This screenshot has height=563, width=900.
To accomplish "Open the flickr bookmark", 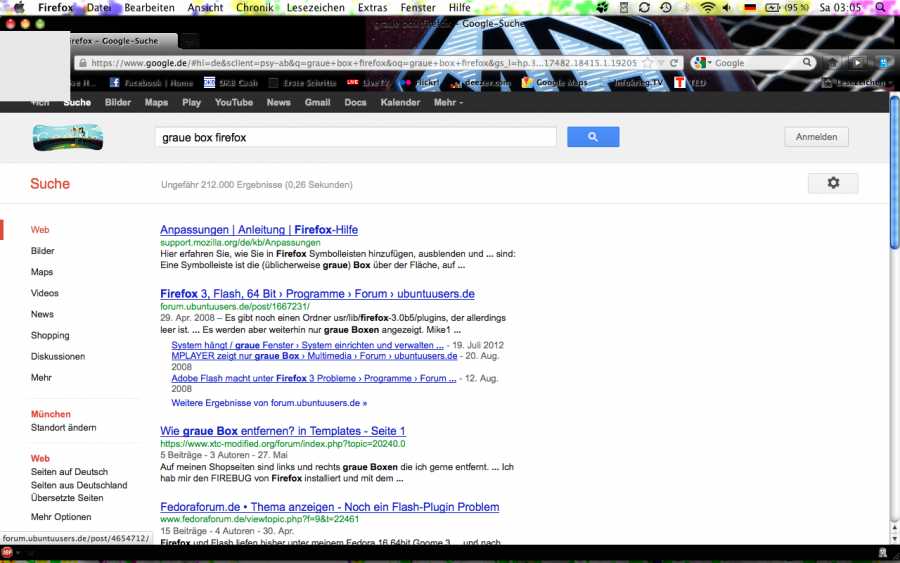I will 420,83.
